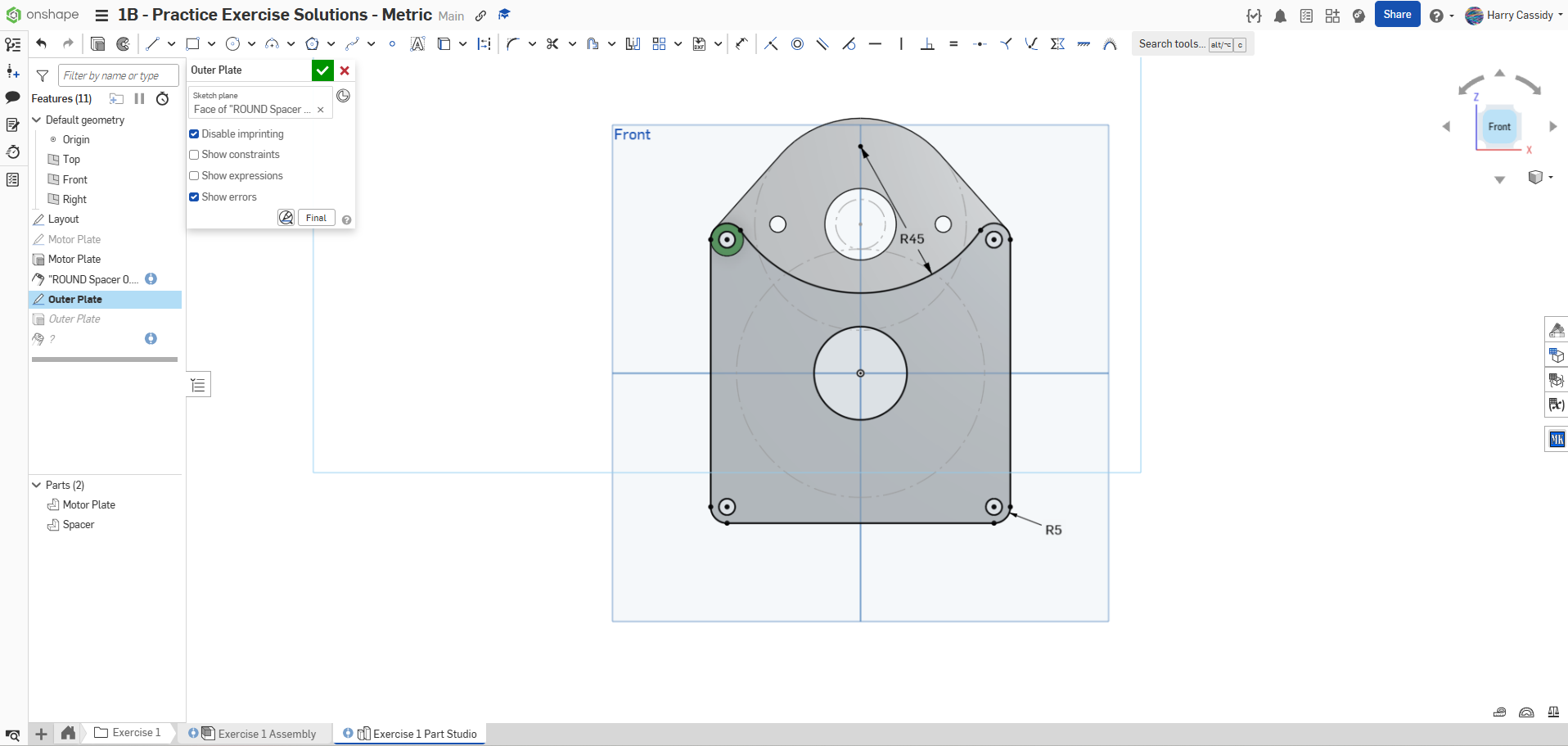
Task: Enable the Show constraints checkbox
Action: click(194, 155)
